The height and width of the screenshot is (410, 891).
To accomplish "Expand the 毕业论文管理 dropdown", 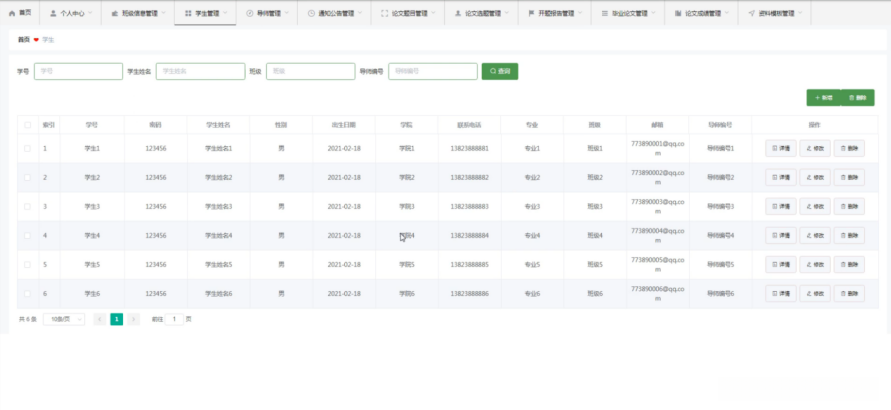I will point(627,13).
